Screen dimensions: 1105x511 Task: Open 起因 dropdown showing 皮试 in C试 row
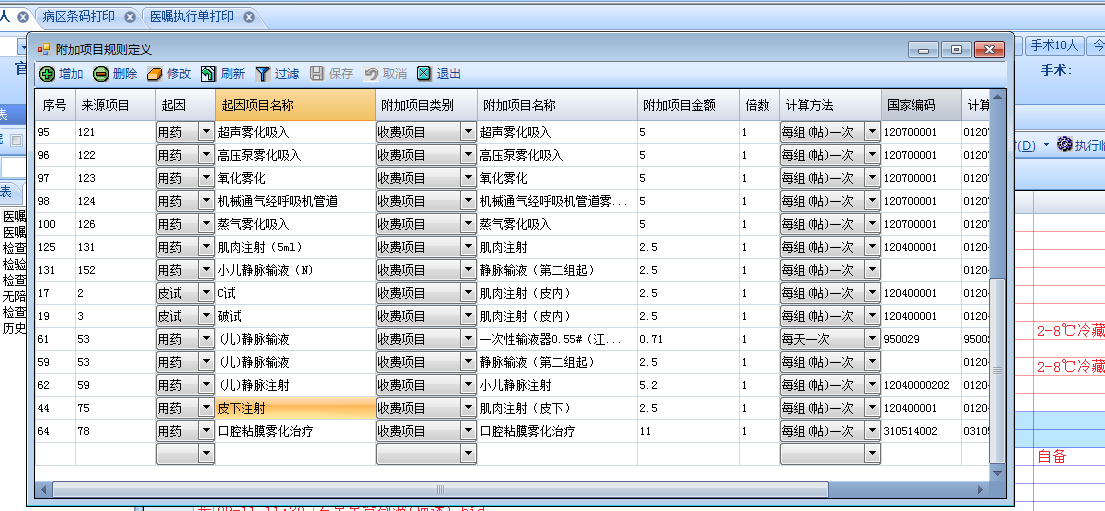[x=206, y=293]
